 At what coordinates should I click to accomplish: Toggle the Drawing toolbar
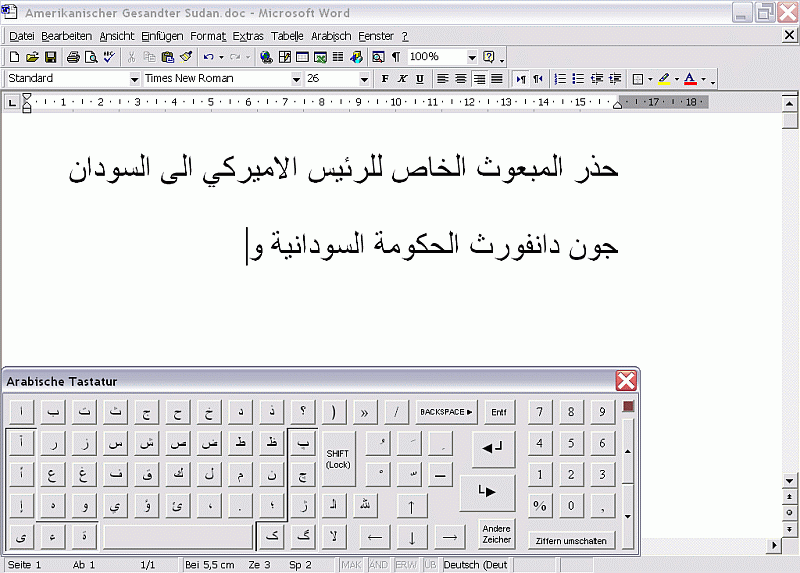356,57
